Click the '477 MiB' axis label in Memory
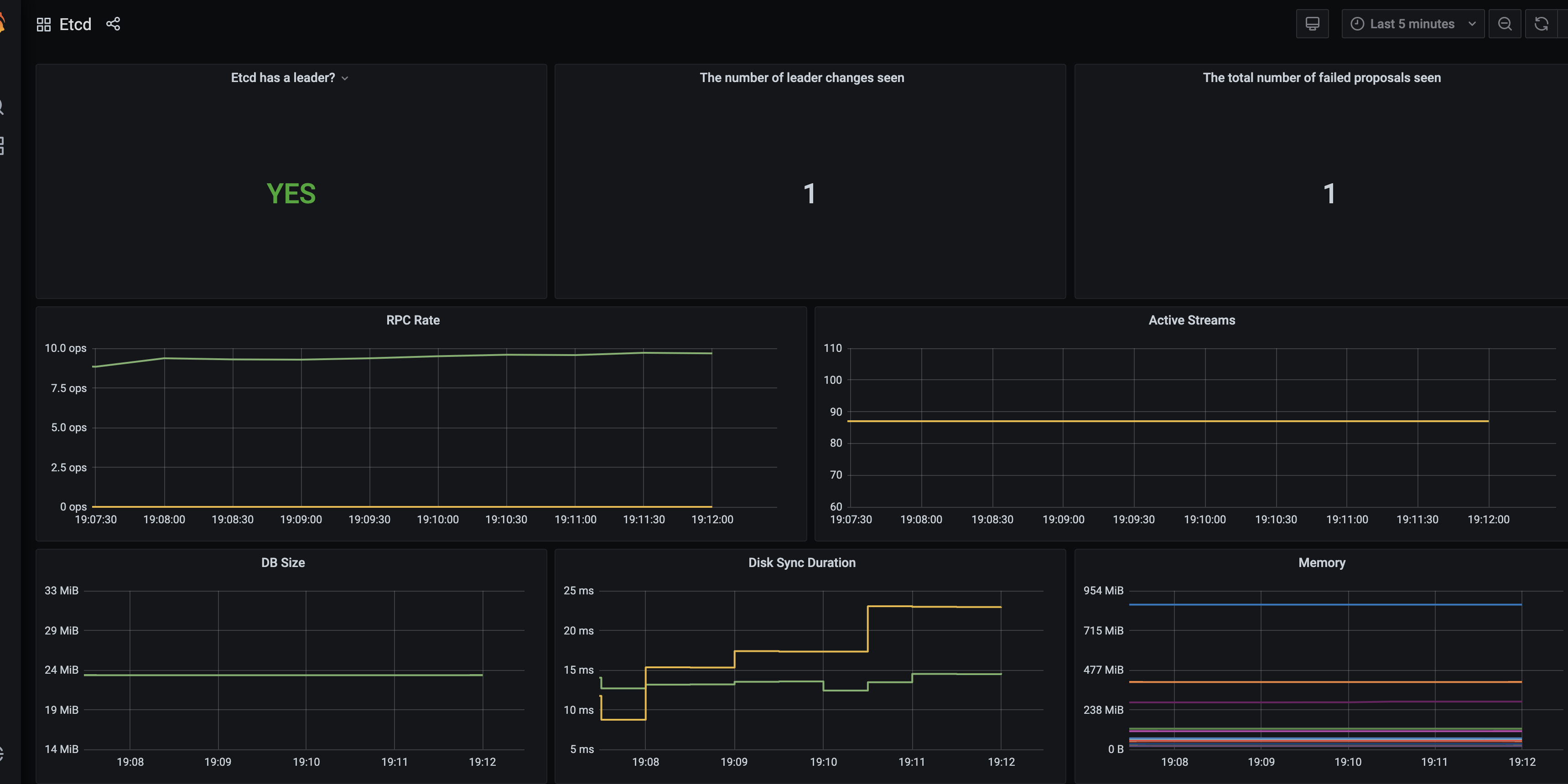 [1103, 670]
